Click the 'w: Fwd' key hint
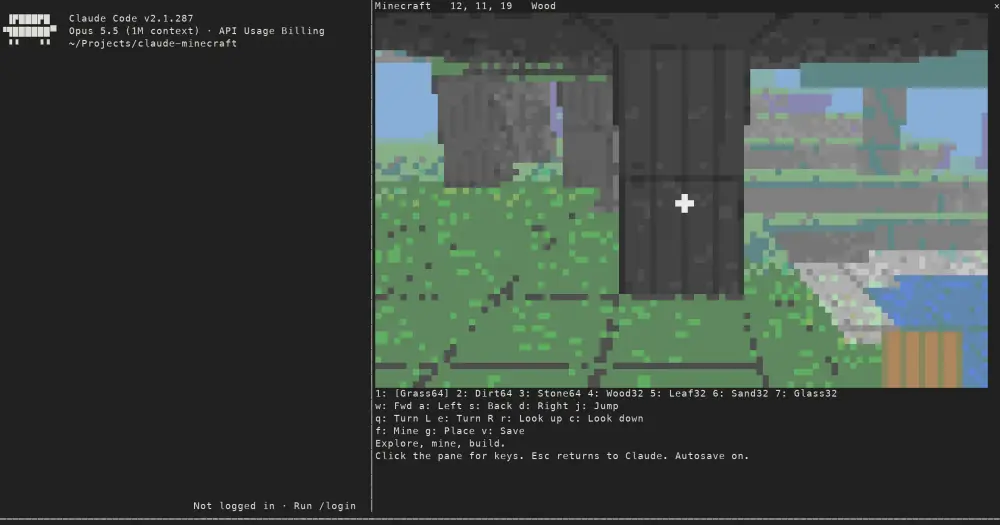This screenshot has height=525, width=1000. tap(393, 406)
